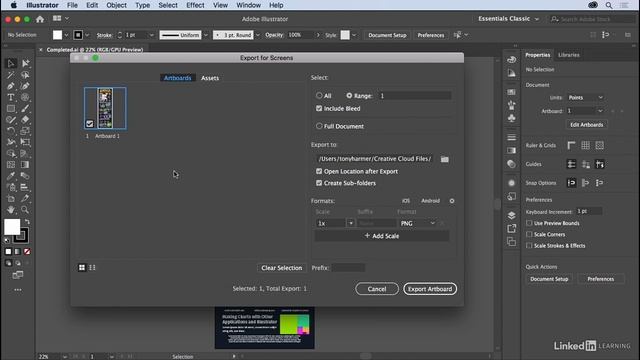The height and width of the screenshot is (360, 640).
Task: Select the Direct Selection tool
Action: pos(25,63)
